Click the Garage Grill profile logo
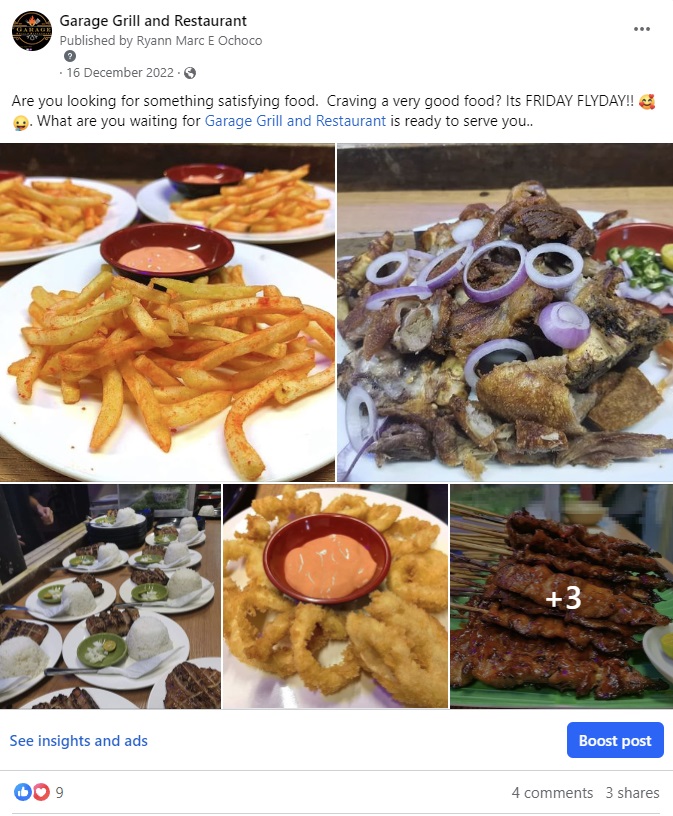 [32, 31]
